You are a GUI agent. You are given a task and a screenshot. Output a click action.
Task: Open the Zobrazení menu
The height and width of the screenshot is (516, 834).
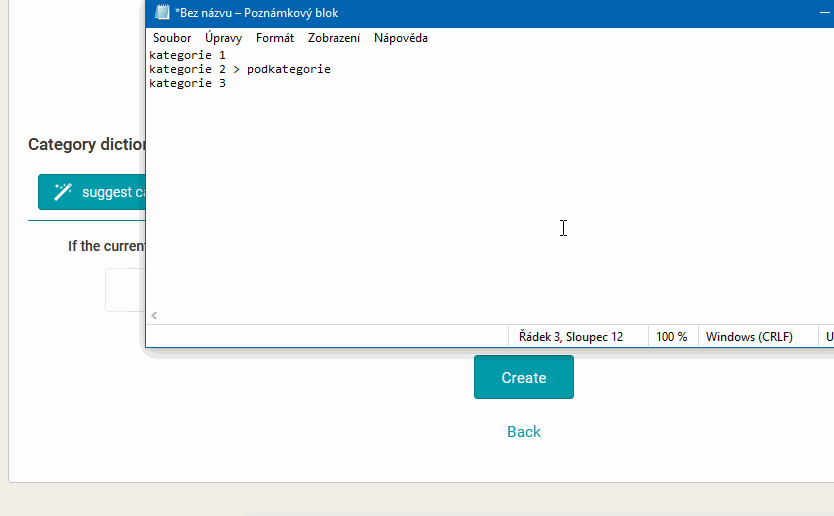(x=334, y=38)
